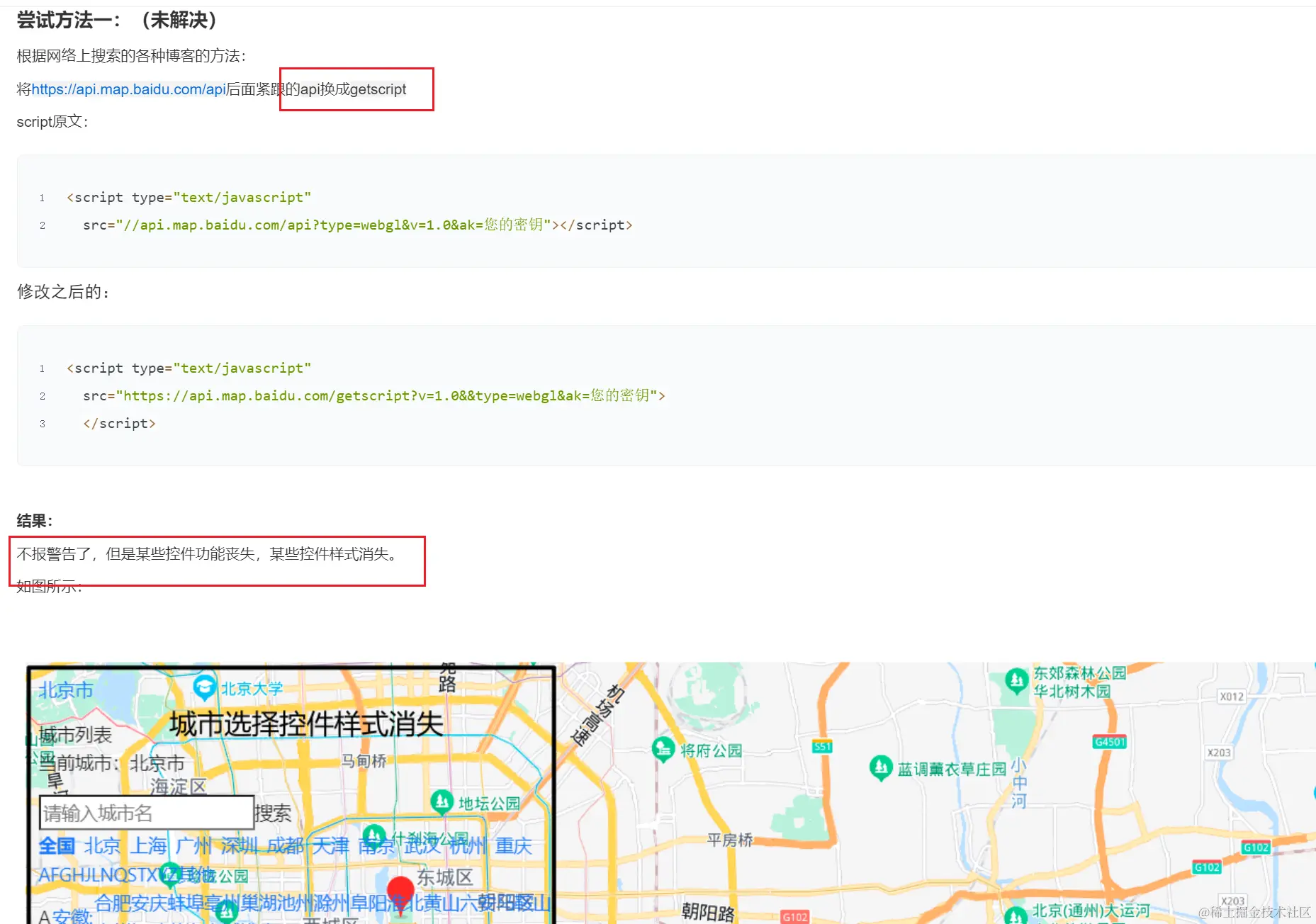Open the https://api.map.baidu.com/api hyperlink

pyautogui.click(x=128, y=89)
